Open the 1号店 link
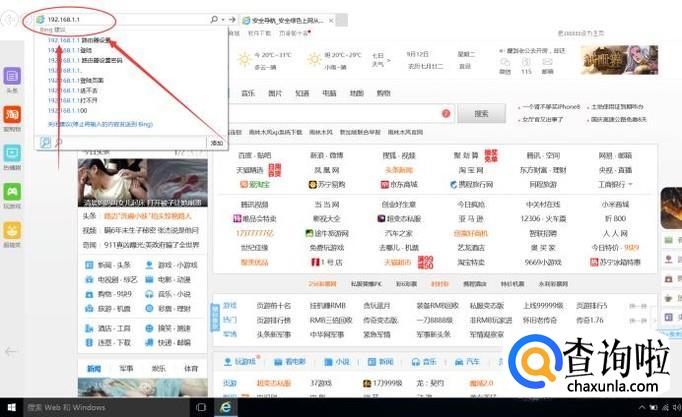The image size is (682, 417). pos(327,262)
